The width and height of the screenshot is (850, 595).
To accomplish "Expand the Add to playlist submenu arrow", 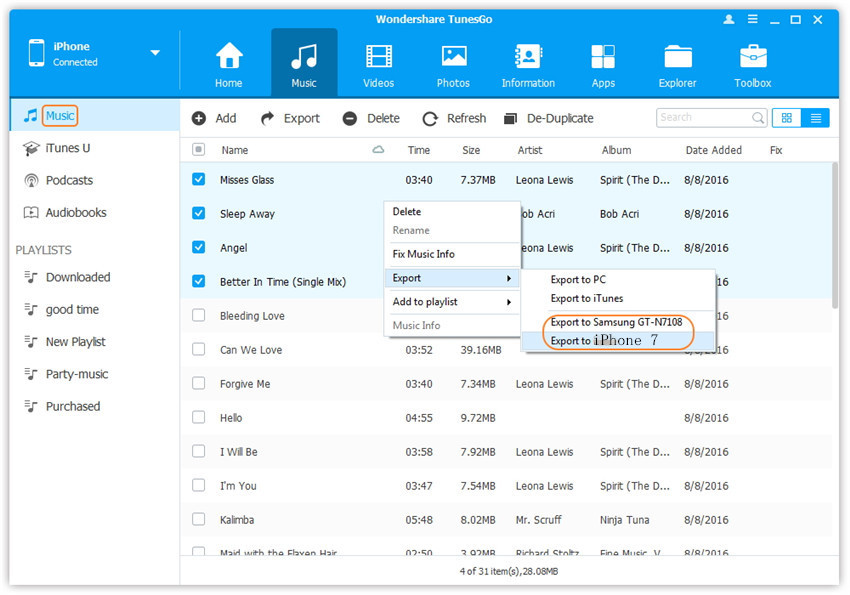I will coord(508,302).
